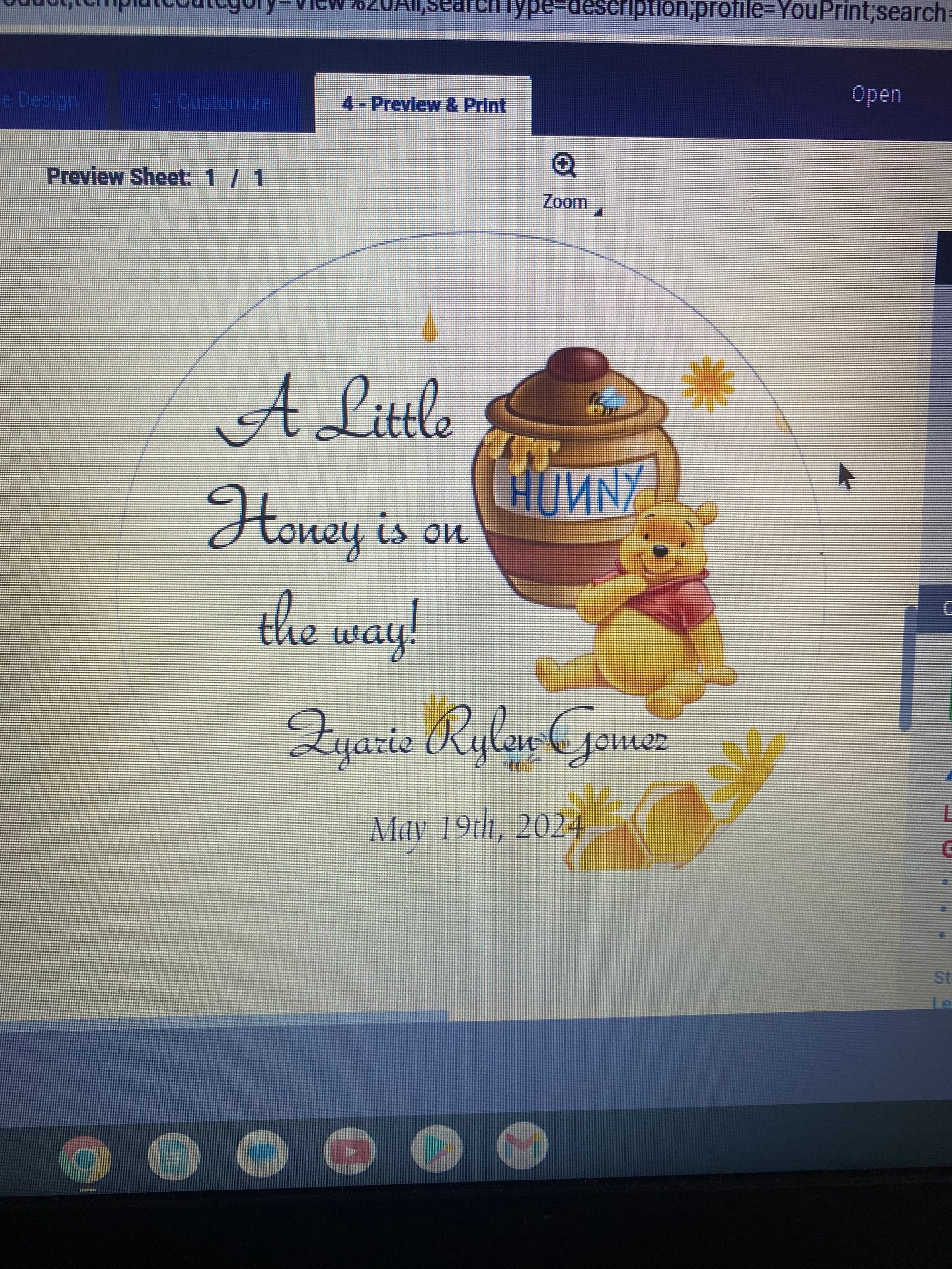952x1269 pixels.
Task: Expand the Zoom dropdown arrow
Action: (x=598, y=212)
